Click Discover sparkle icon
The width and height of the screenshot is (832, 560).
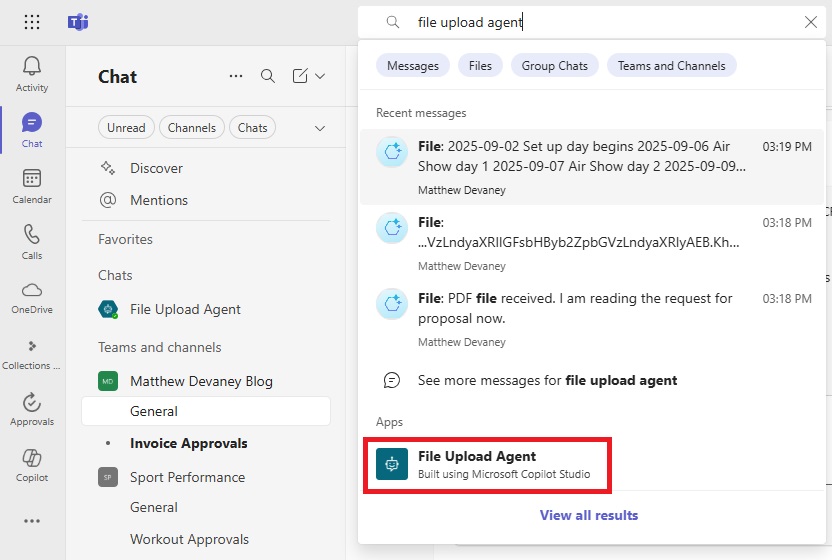[x=108, y=168]
